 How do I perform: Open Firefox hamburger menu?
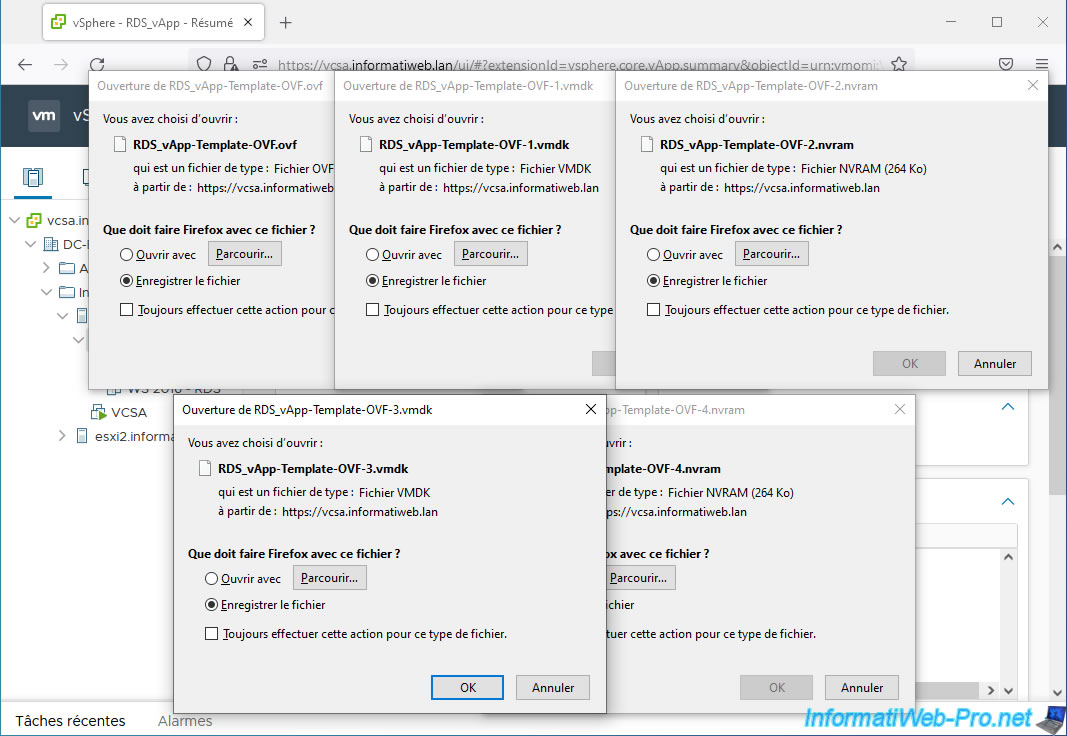tap(1042, 64)
